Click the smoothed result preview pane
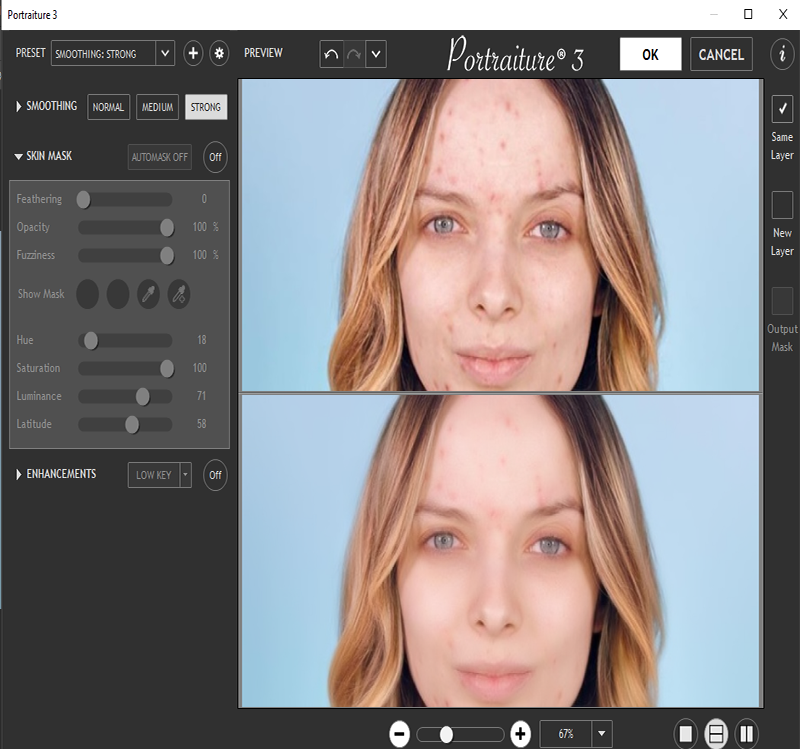 click(x=501, y=551)
